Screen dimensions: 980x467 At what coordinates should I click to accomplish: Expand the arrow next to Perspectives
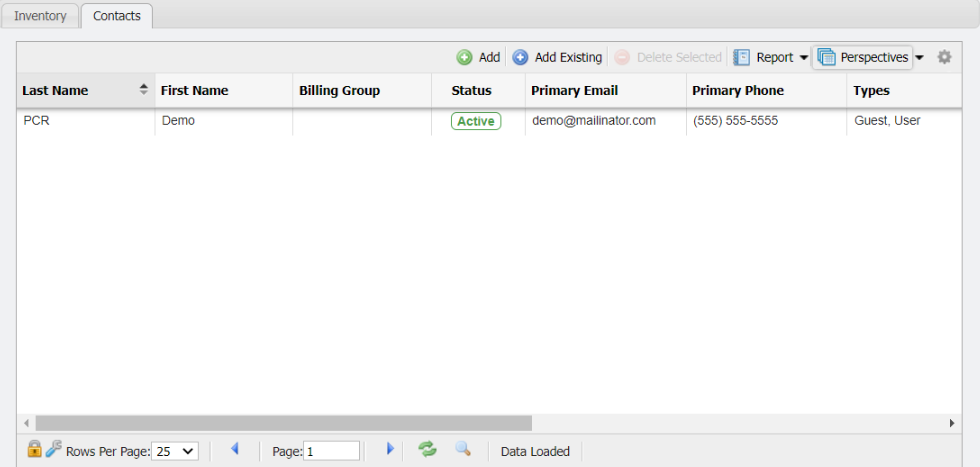tap(920, 58)
